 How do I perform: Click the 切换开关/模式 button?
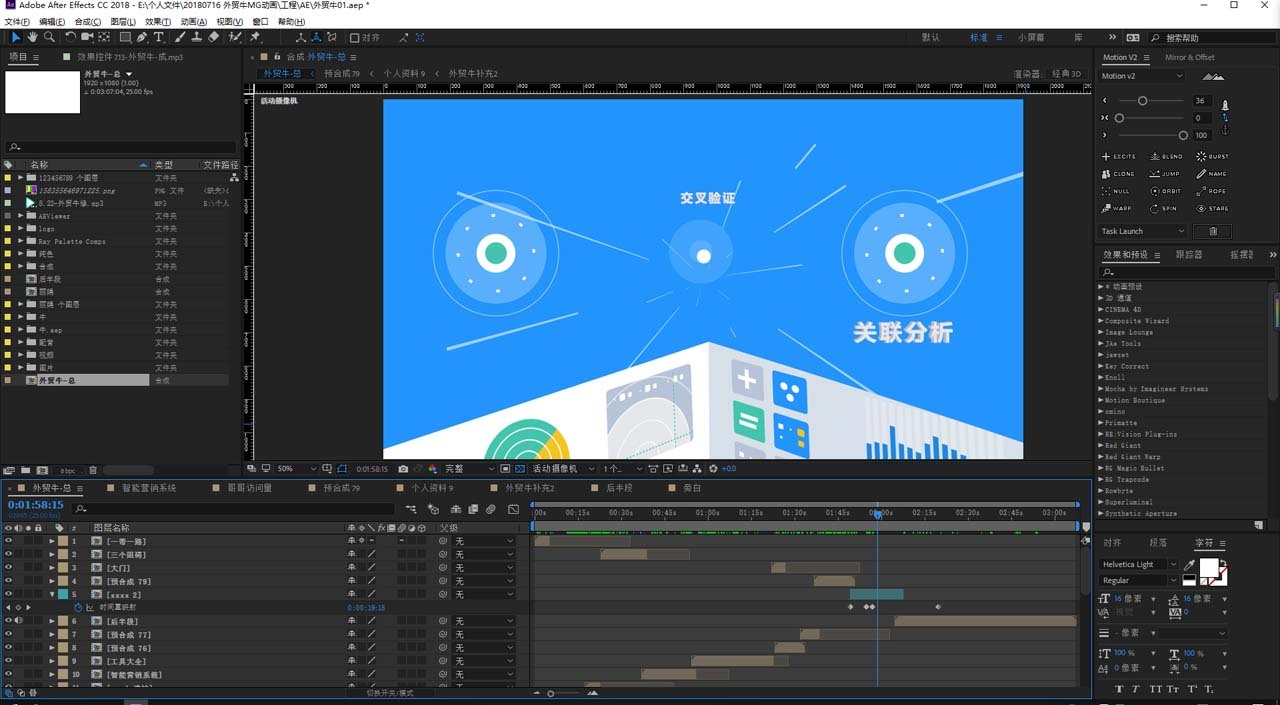point(390,692)
